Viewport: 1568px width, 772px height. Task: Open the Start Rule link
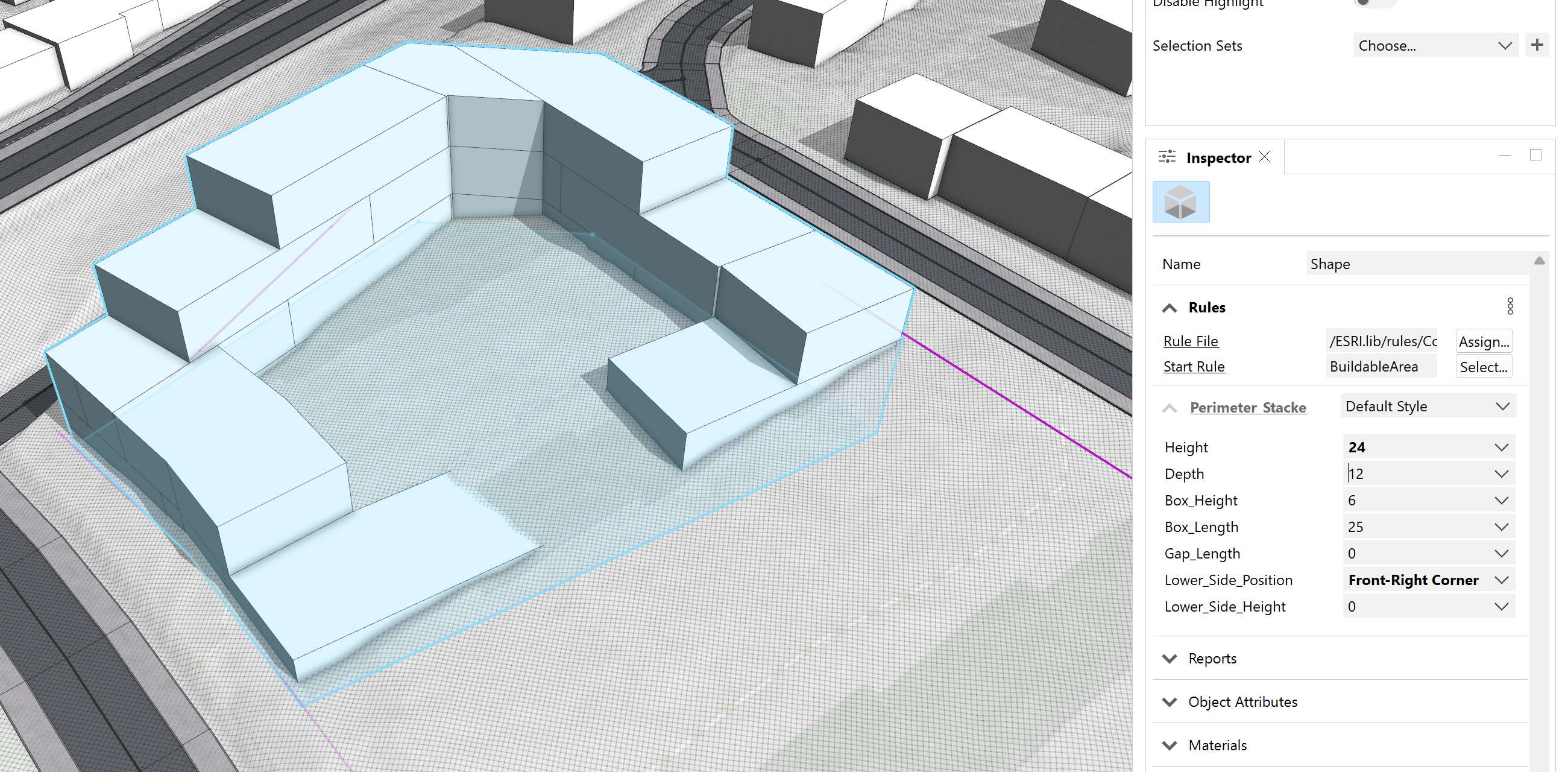coord(1194,366)
